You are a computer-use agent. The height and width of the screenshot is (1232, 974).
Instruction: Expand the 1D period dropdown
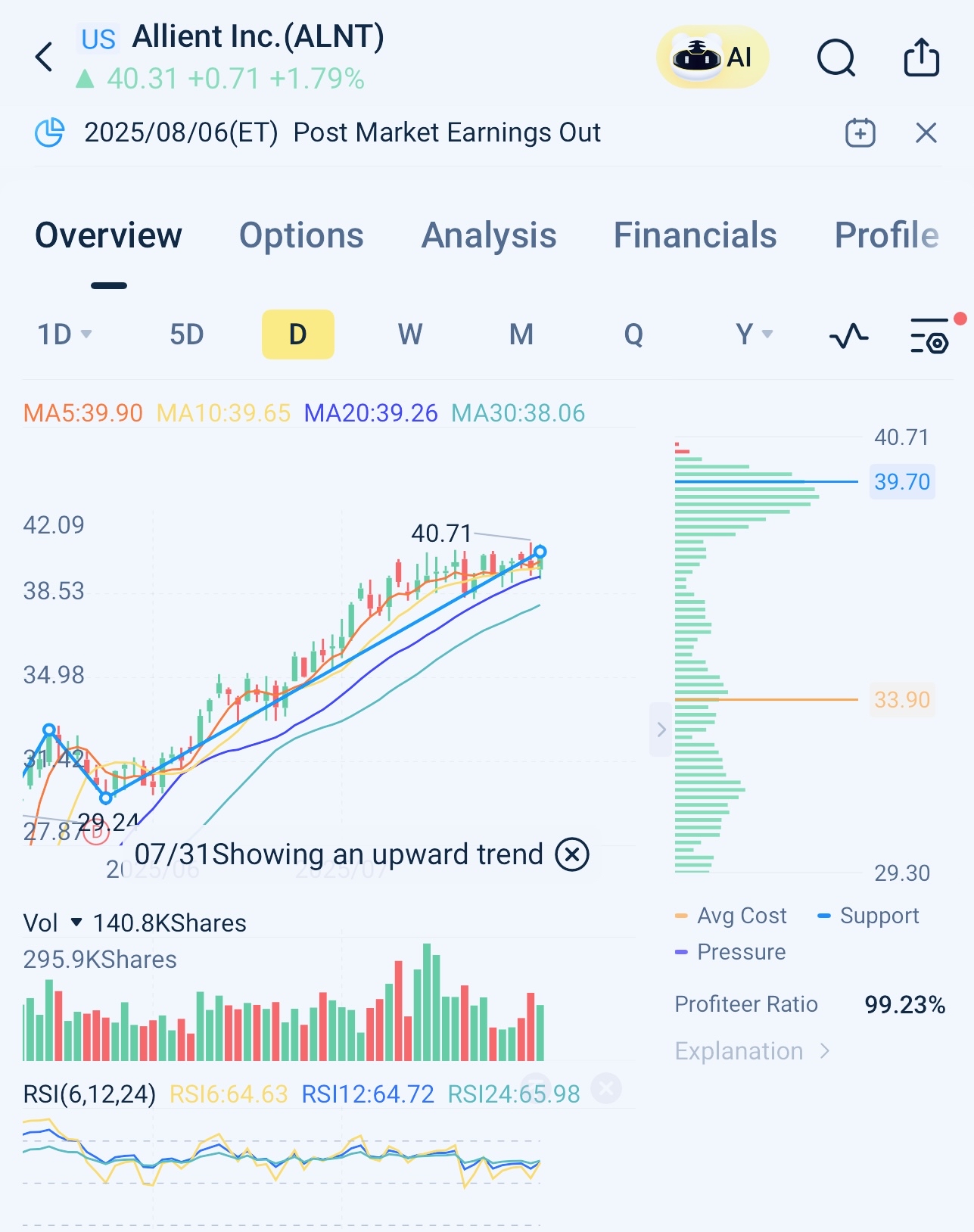click(64, 334)
